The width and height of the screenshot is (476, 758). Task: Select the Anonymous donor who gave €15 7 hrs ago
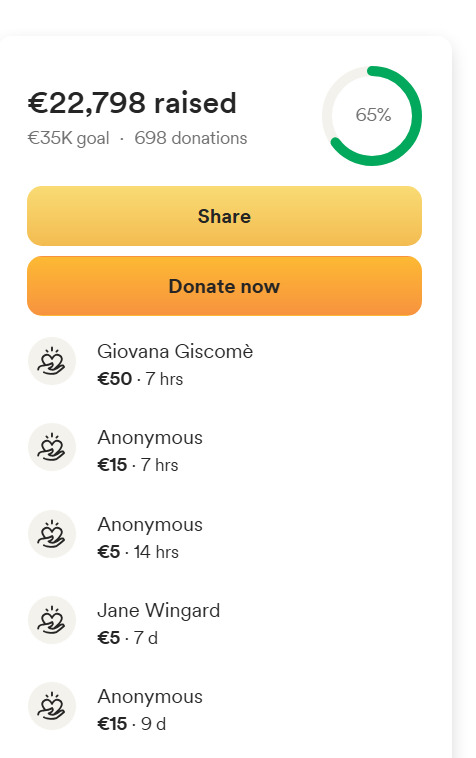[150, 438]
